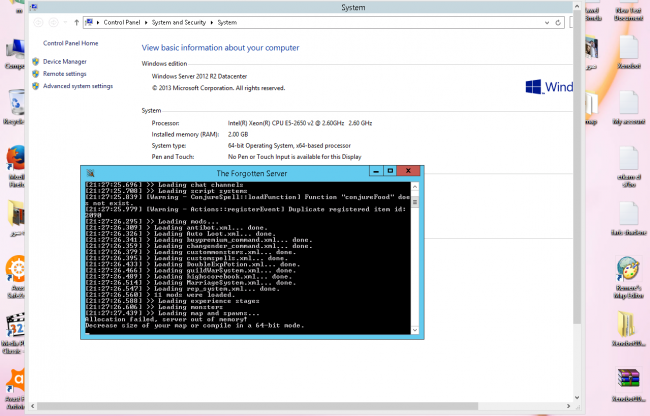Select My account file on desktop

point(628,107)
